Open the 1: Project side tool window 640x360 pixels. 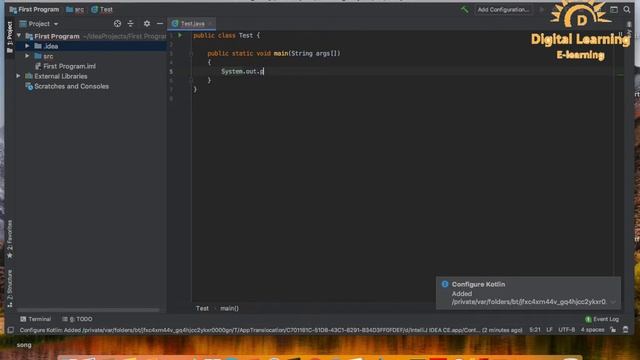[10, 38]
